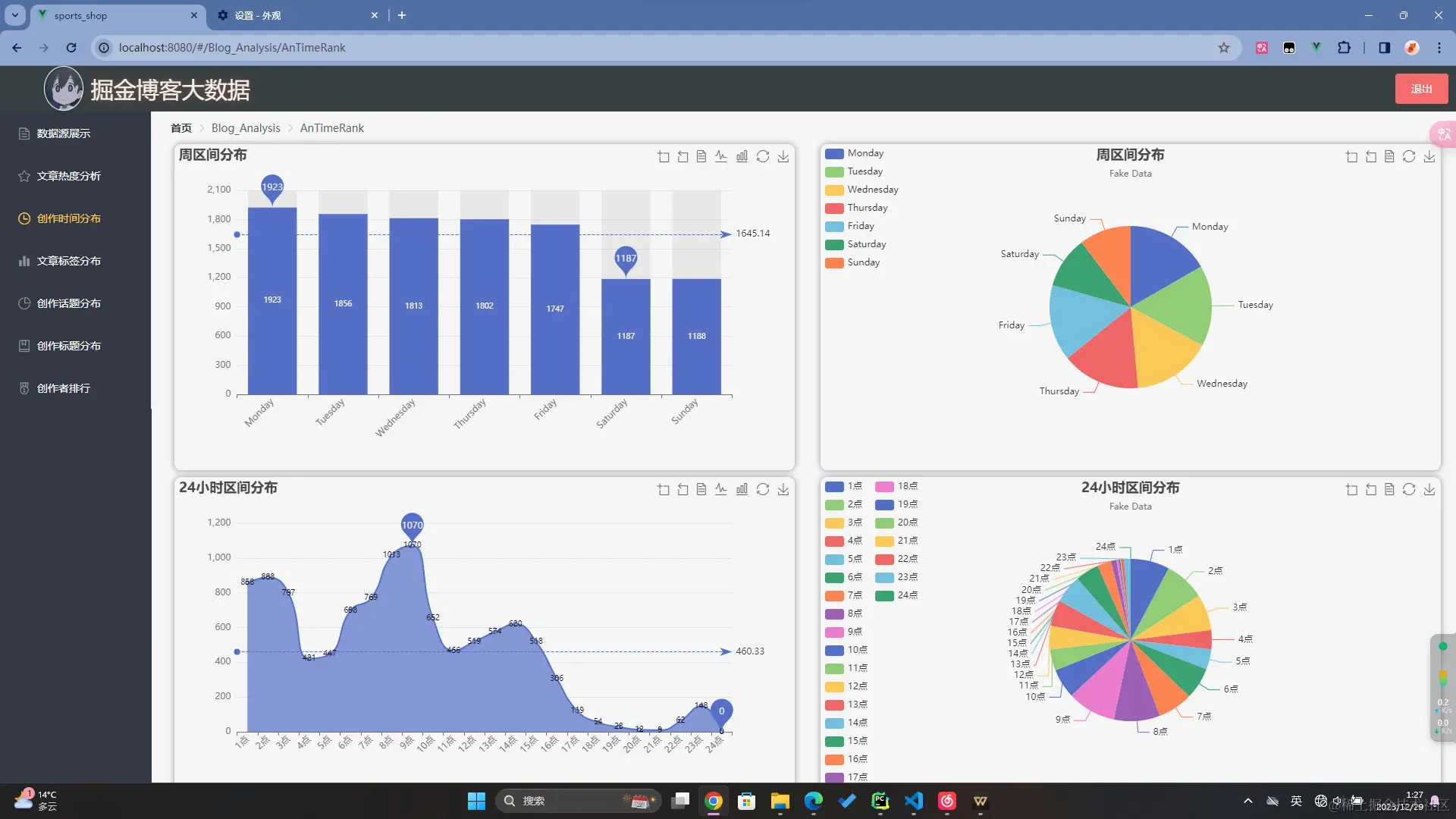The height and width of the screenshot is (819, 1456).
Task: Reset zoom on 24小时区间分布 line chart
Action: [x=683, y=489]
